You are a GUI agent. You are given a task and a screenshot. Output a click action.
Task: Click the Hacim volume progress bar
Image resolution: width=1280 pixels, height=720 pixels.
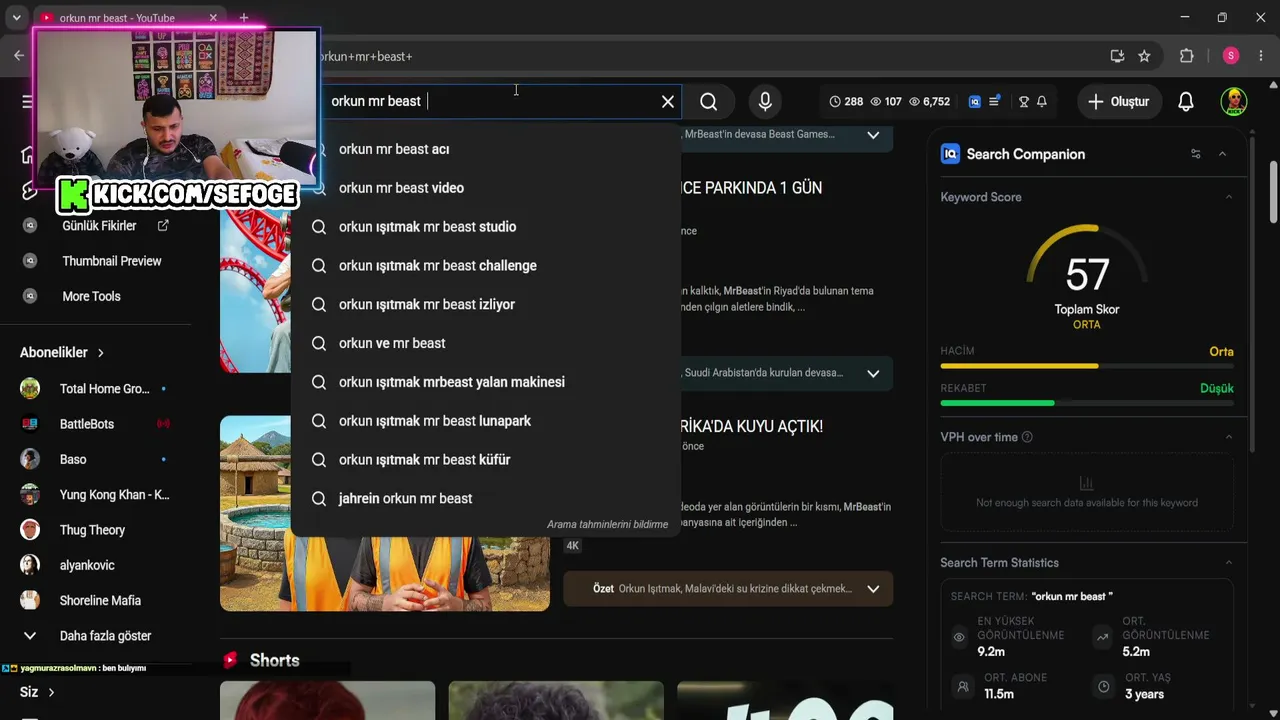pos(1087,366)
